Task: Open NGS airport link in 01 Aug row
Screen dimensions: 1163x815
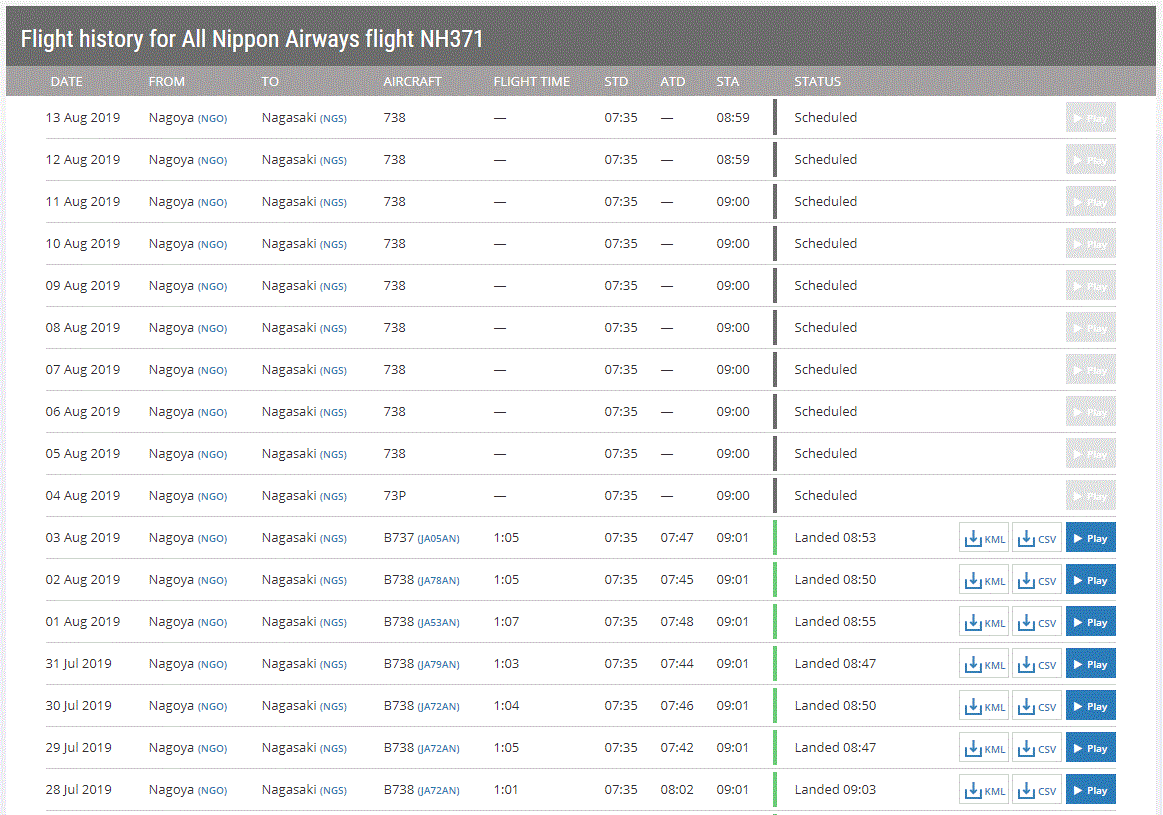Action: point(333,623)
